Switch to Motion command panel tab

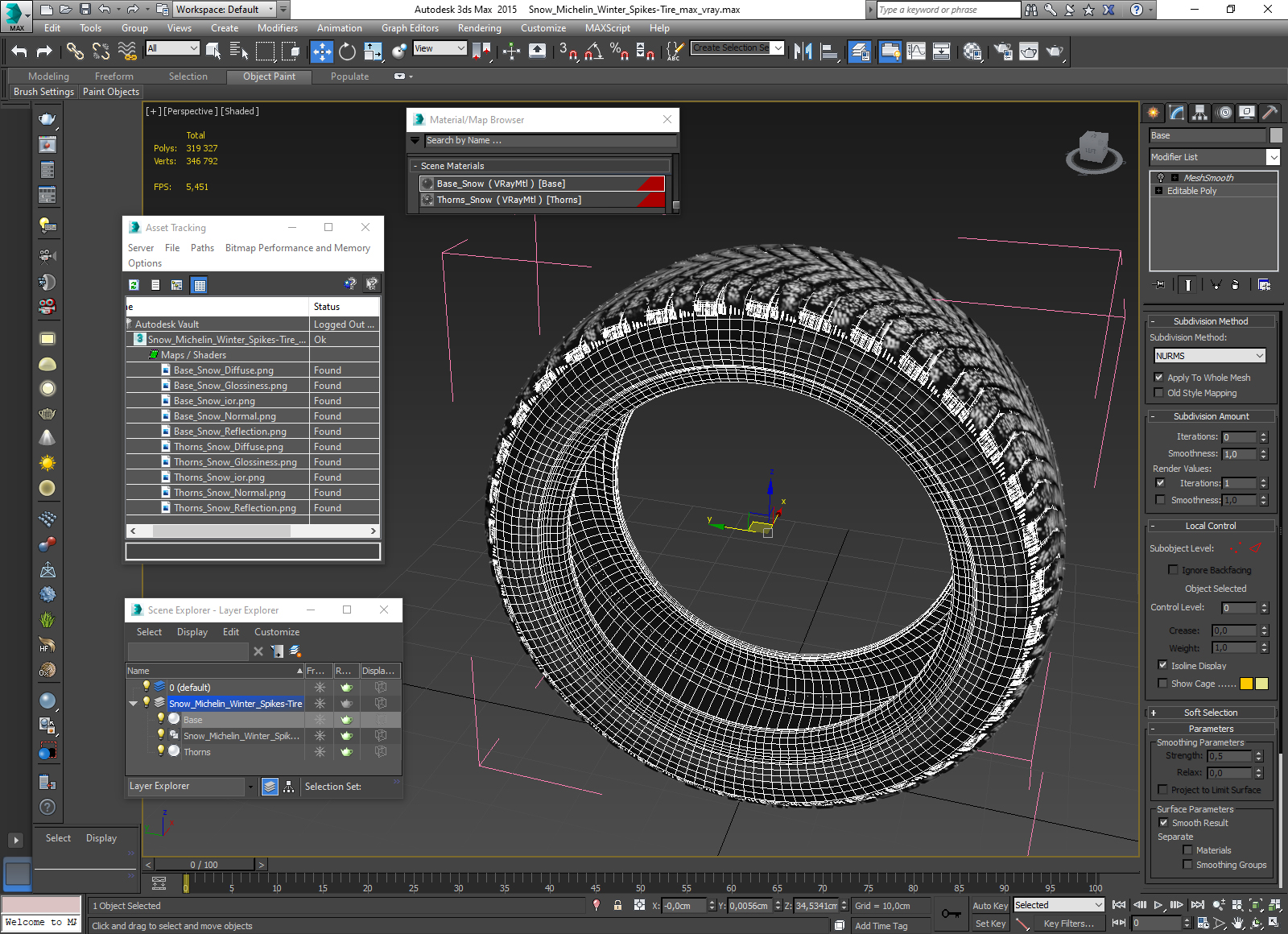[x=1224, y=113]
